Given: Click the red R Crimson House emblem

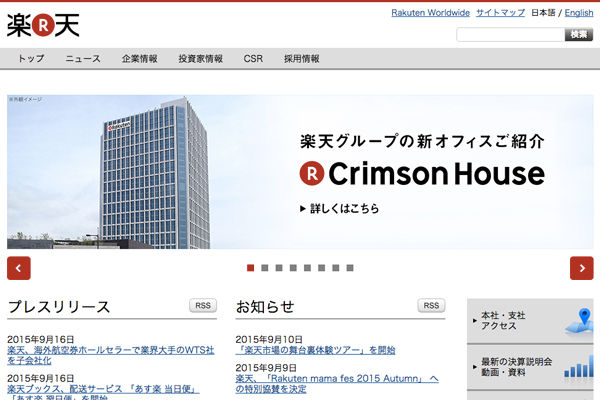Looking at the screenshot, I should click(x=312, y=173).
